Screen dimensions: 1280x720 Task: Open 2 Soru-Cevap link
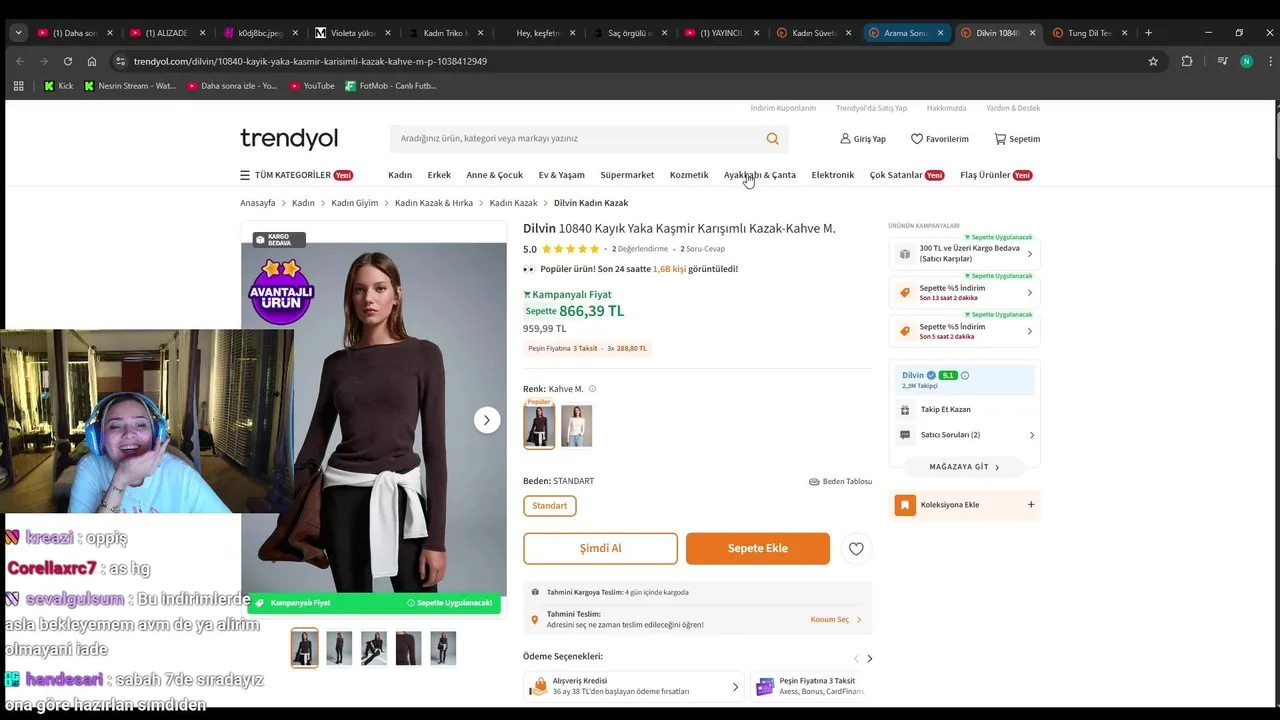click(x=703, y=249)
